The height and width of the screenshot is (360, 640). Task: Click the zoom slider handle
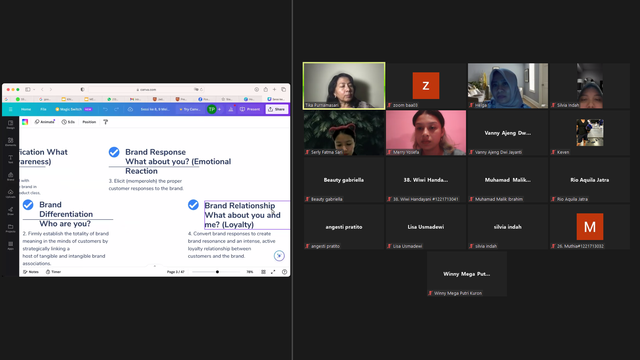[x=217, y=272]
